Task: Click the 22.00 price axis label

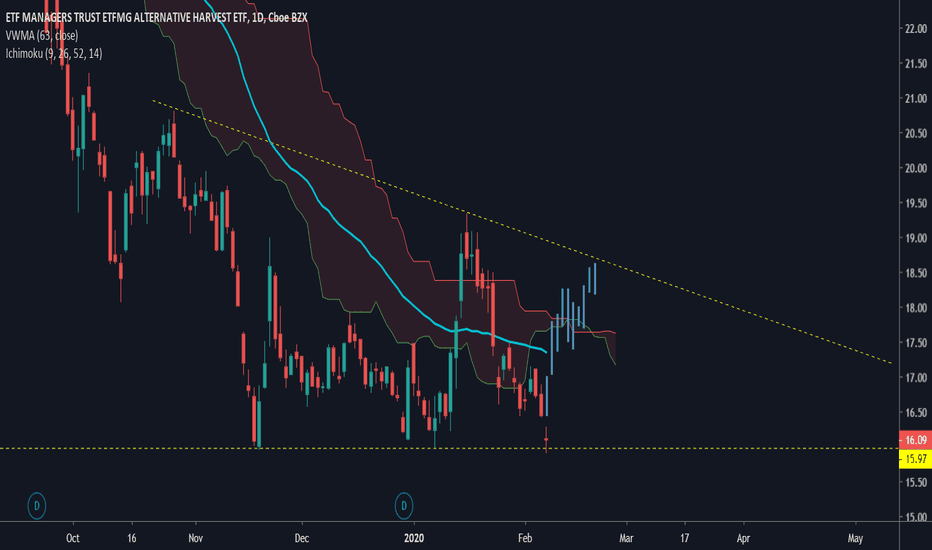Action: pos(915,29)
